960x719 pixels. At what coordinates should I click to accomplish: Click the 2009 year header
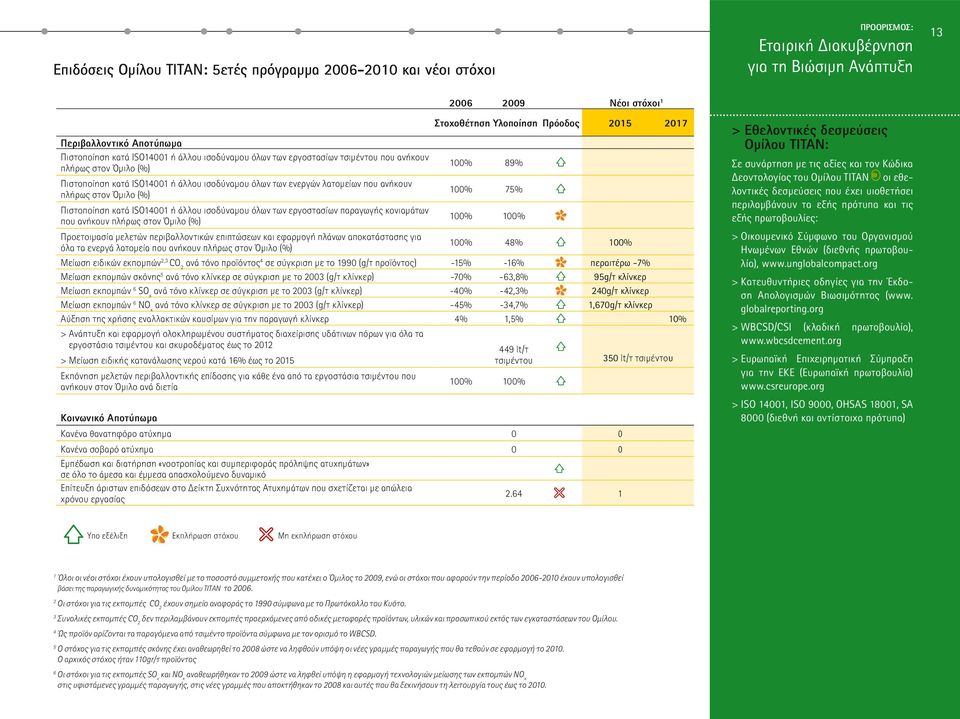[x=513, y=103]
